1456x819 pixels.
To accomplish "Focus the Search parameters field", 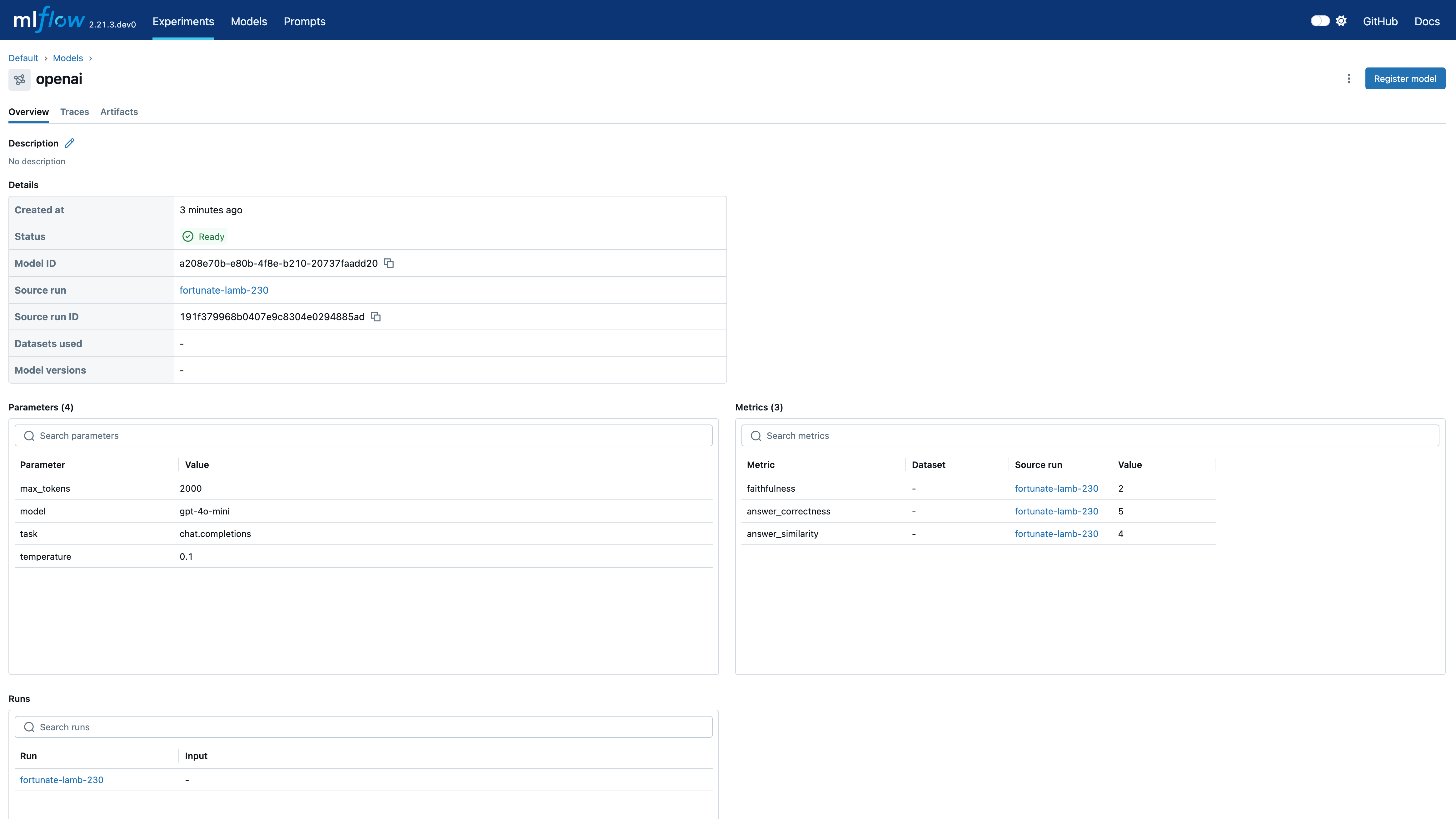I will 363,436.
